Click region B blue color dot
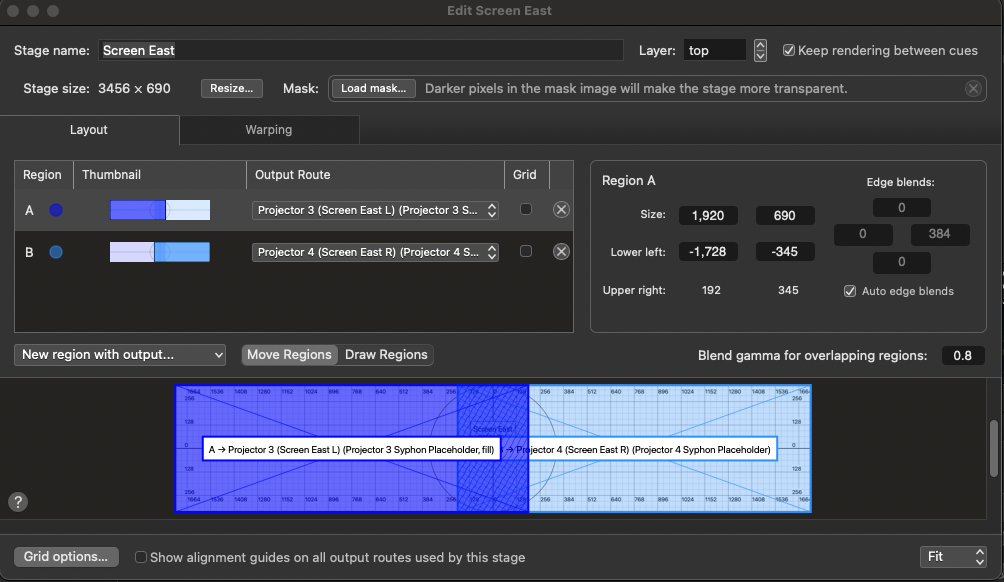 point(56,252)
